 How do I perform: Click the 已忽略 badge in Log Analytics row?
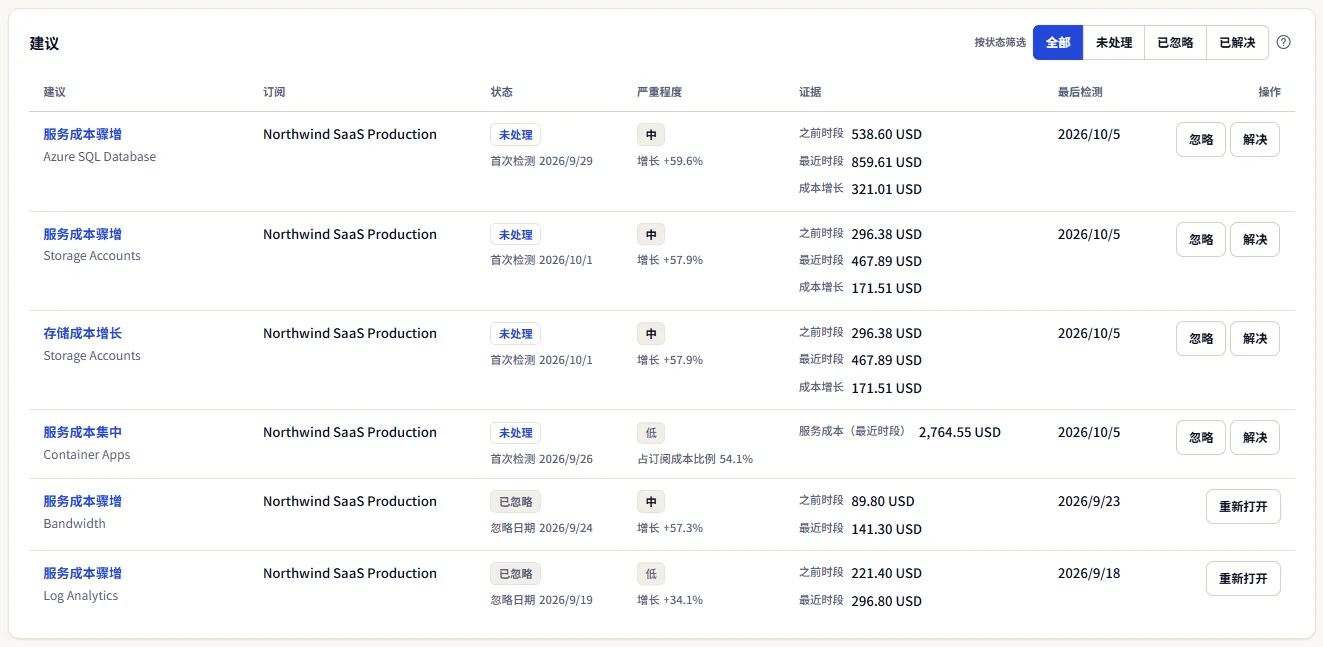point(515,574)
